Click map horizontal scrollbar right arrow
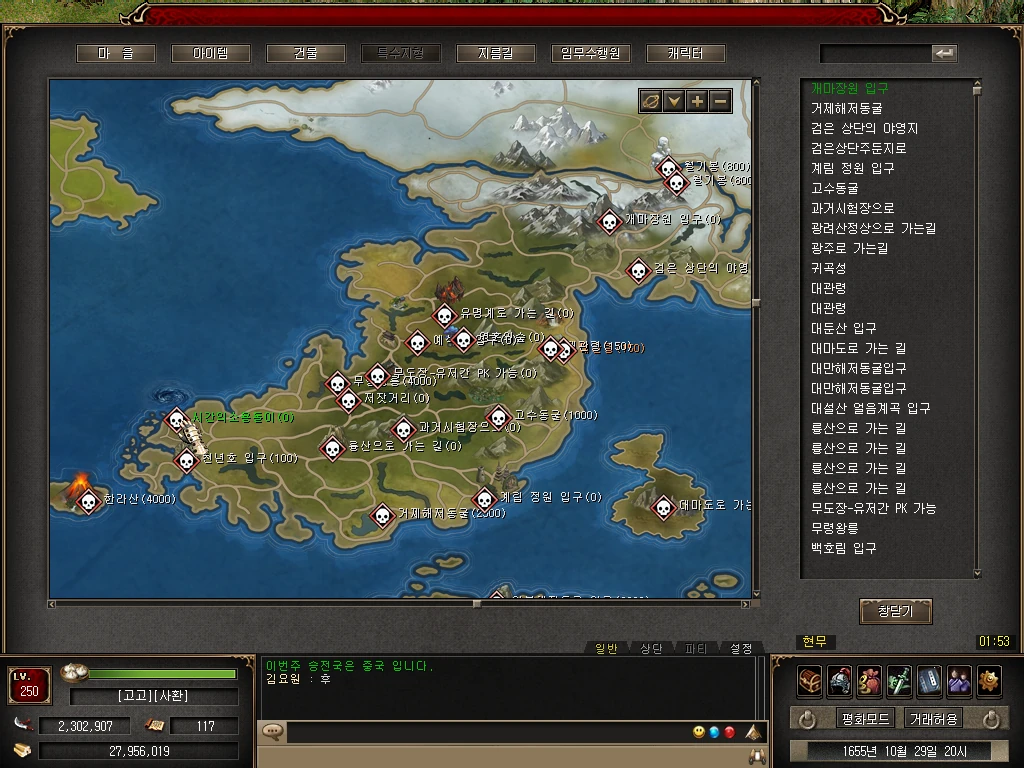This screenshot has height=768, width=1024. [x=745, y=604]
